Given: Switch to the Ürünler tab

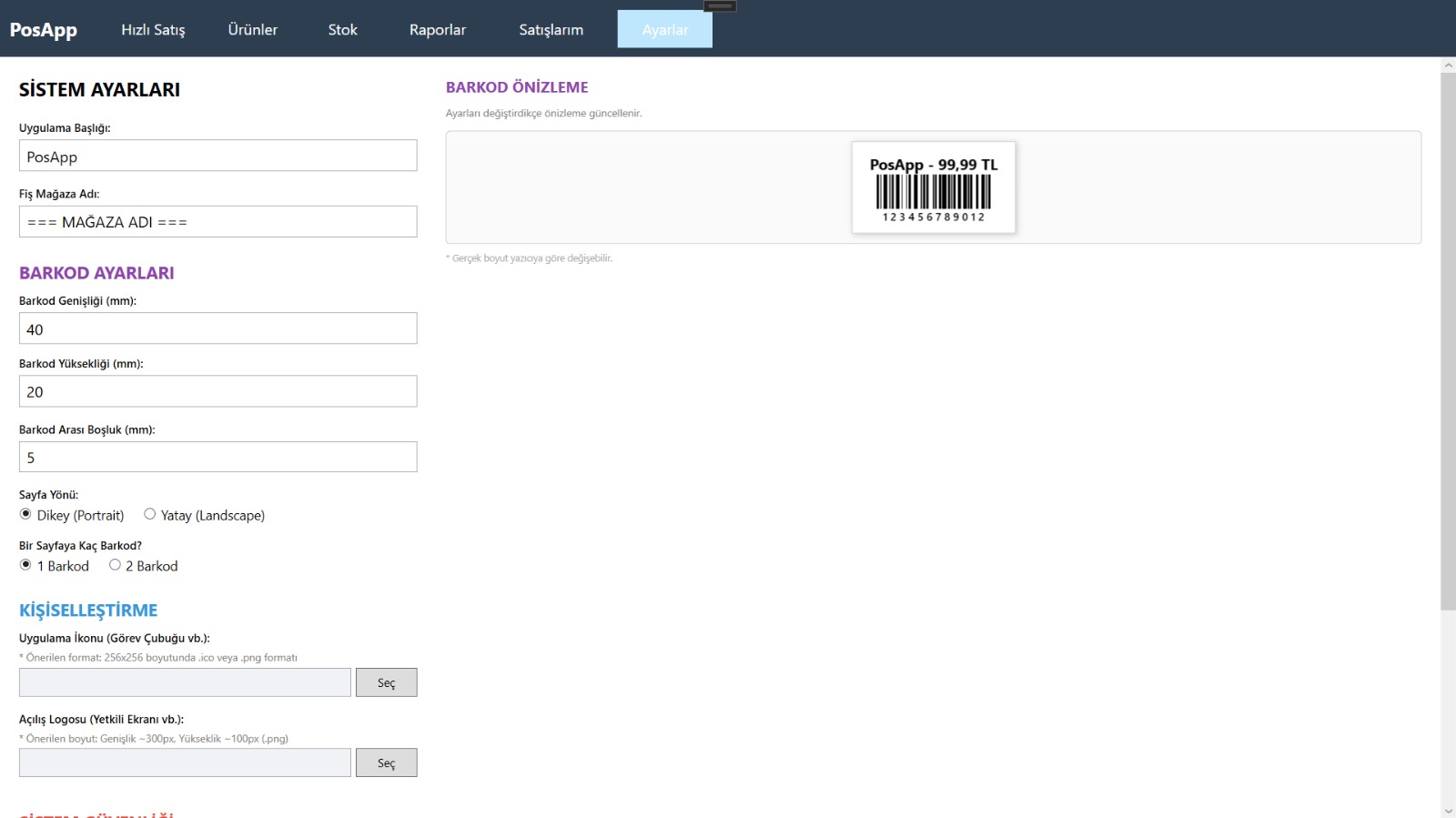Looking at the screenshot, I should point(253,30).
